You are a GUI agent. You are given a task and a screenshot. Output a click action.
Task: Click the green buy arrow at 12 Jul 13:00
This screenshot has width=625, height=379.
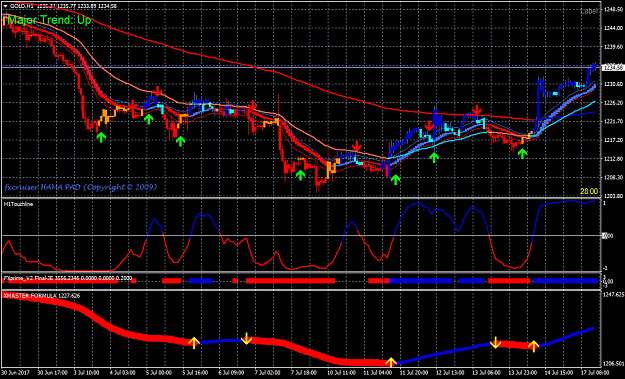click(434, 157)
